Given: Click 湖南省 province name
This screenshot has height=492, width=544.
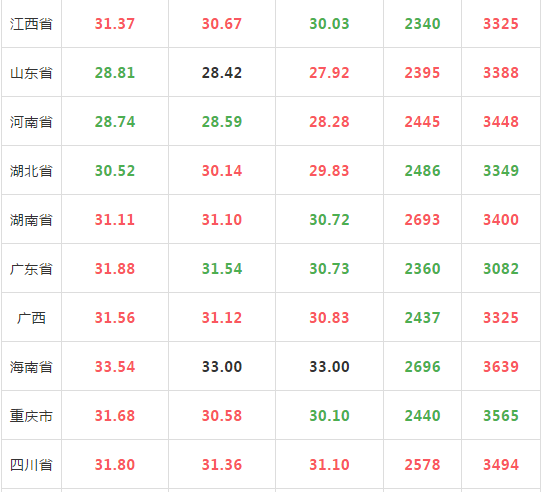Looking at the screenshot, I should coord(31,220).
